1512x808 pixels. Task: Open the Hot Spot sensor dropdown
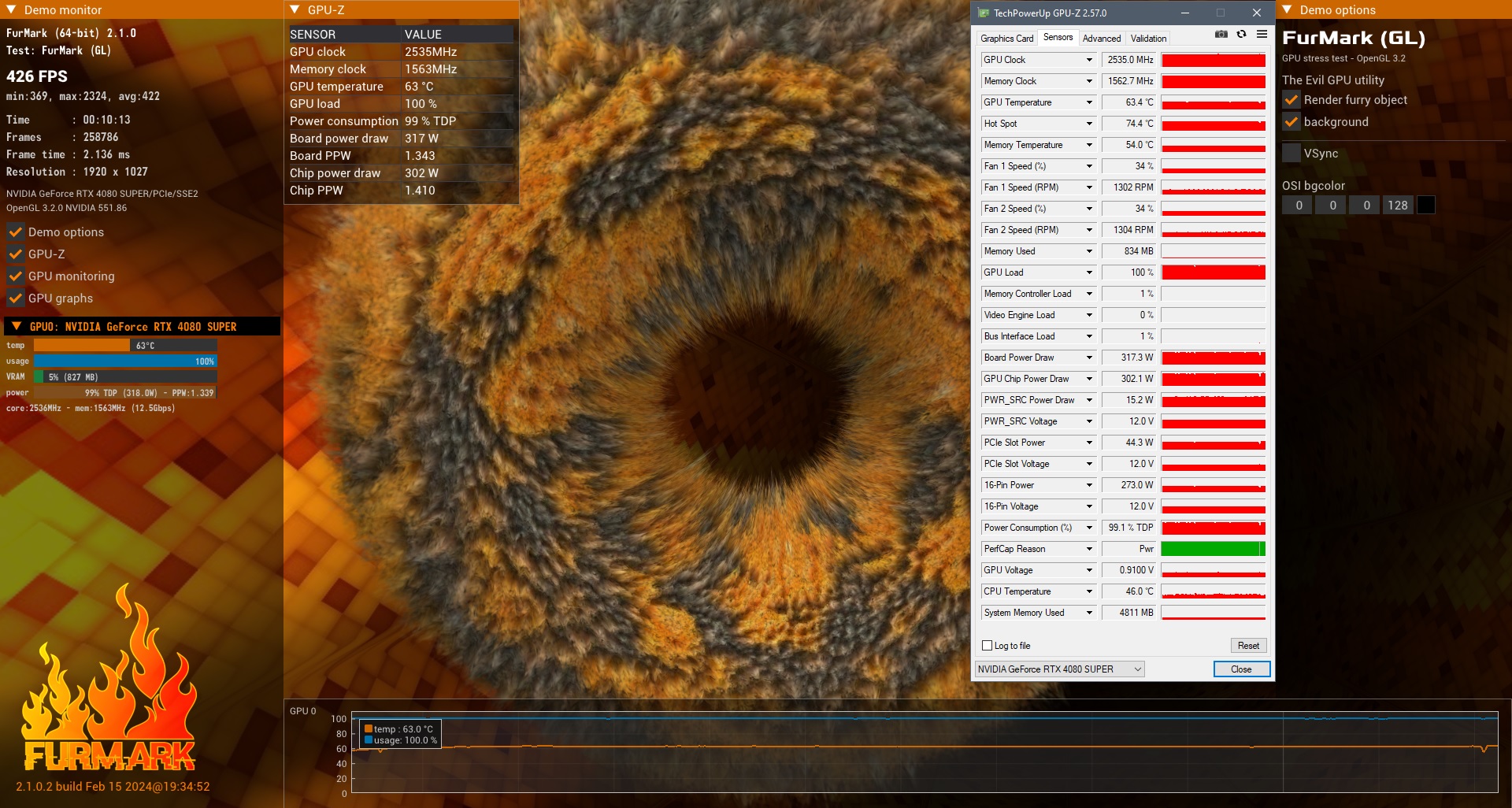[1089, 124]
